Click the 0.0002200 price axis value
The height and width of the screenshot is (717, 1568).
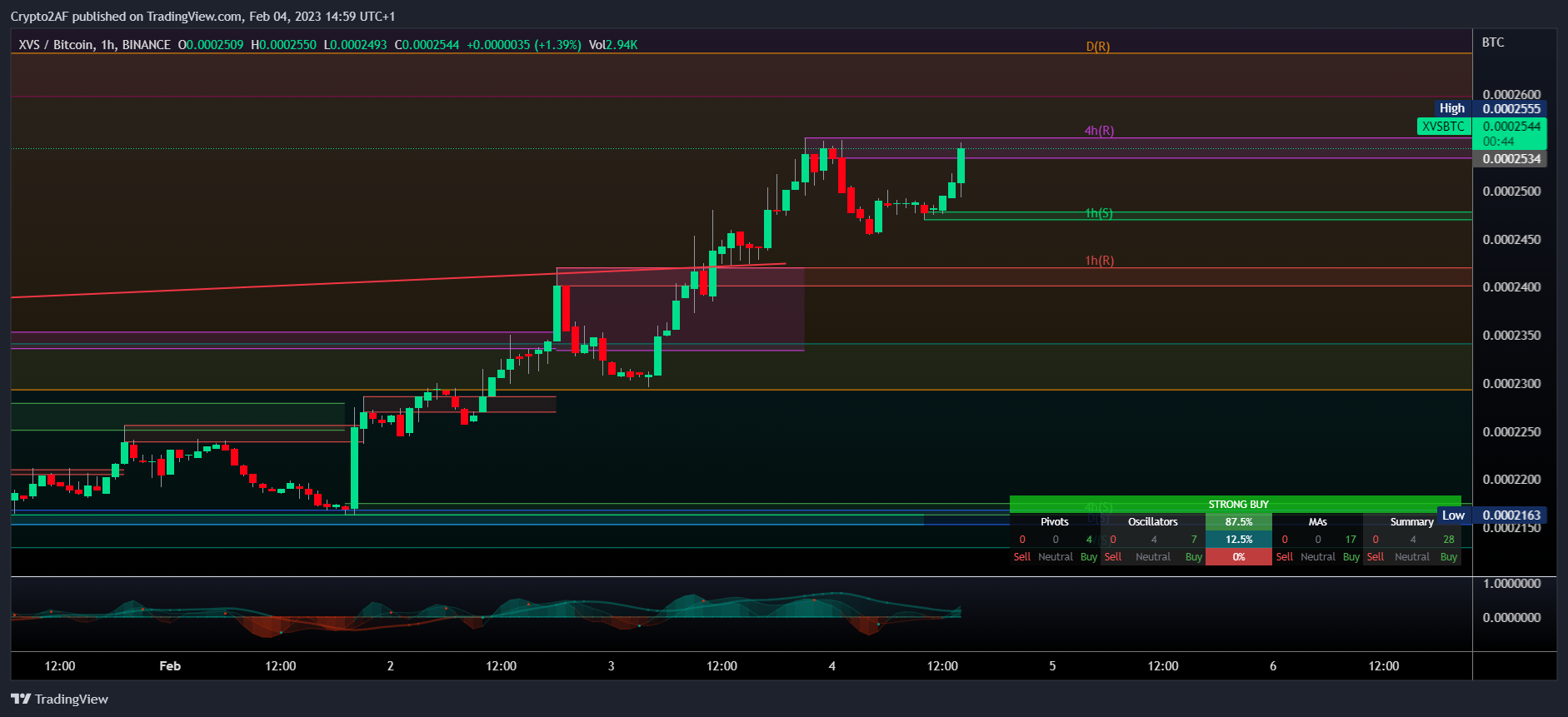[x=1511, y=480]
